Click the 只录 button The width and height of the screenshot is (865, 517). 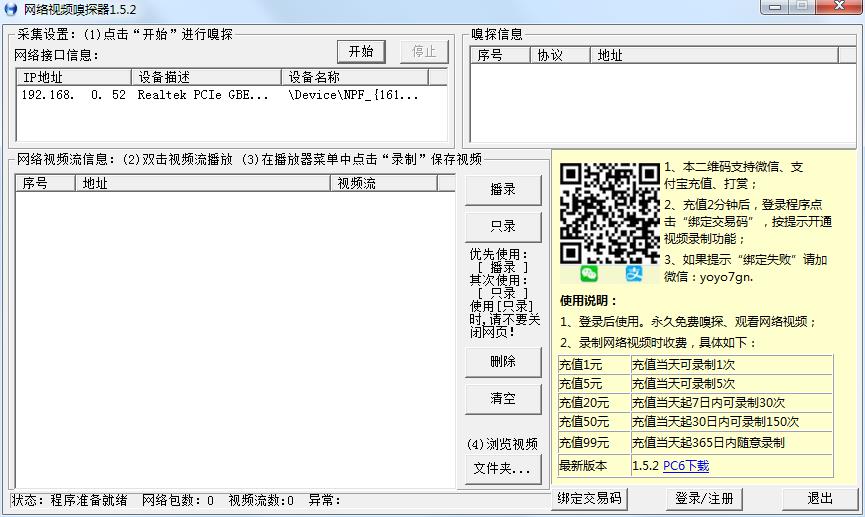click(503, 226)
